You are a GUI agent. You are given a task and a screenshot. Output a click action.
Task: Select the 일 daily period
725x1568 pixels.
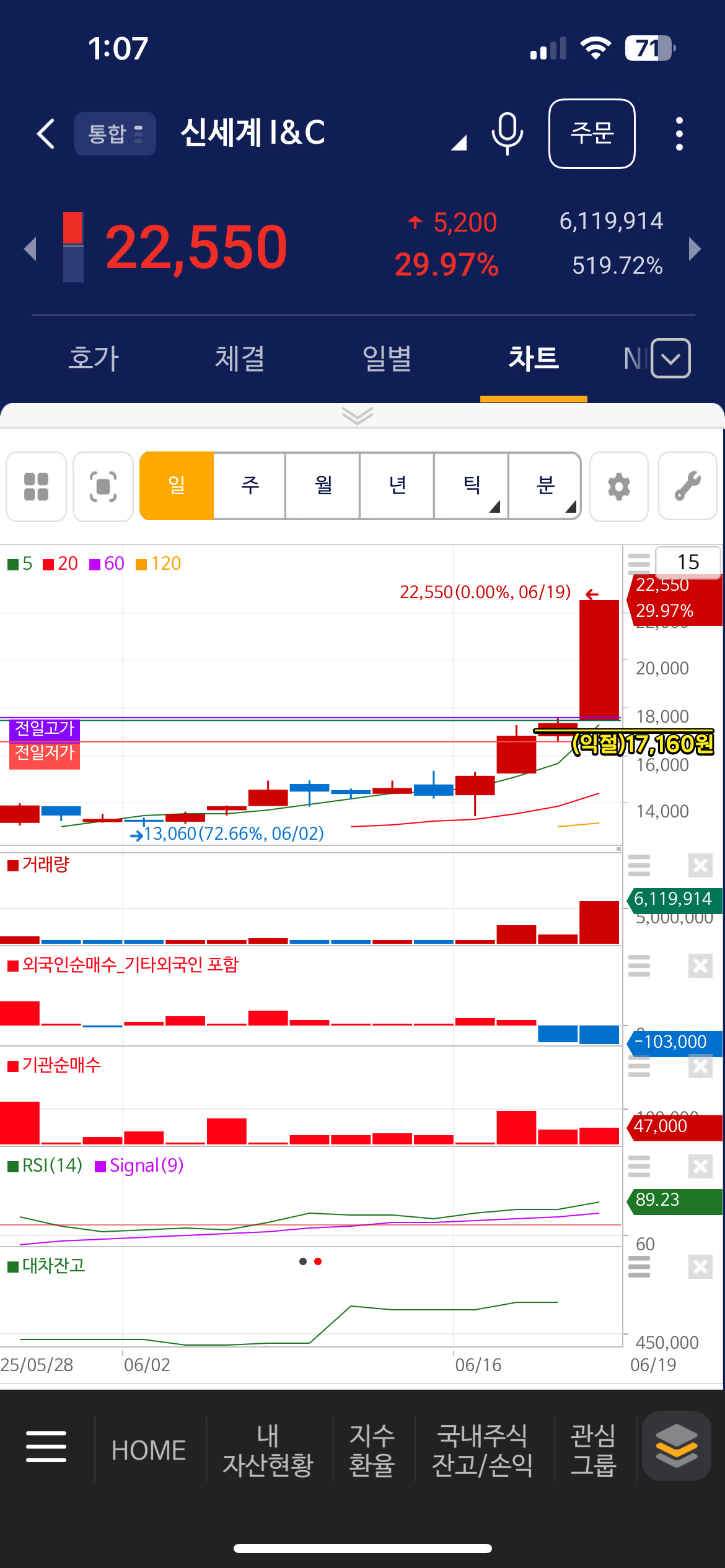tap(177, 486)
